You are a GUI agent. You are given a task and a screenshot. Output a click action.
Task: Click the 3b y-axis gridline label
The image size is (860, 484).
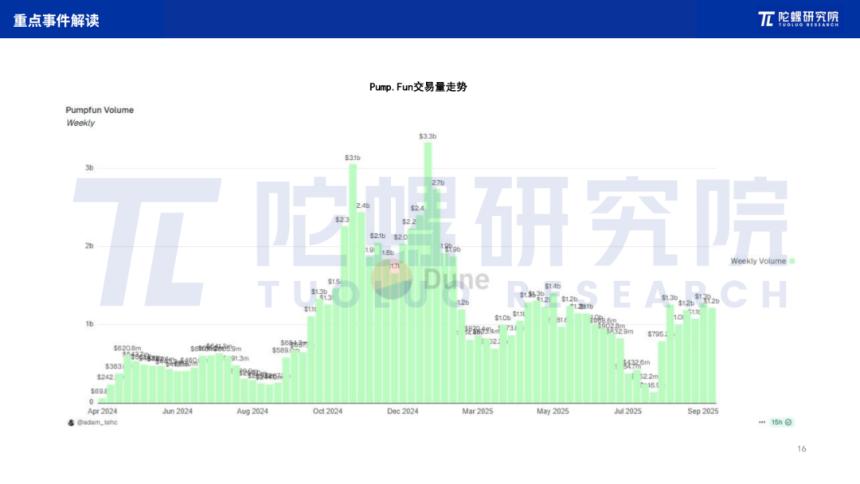89,168
